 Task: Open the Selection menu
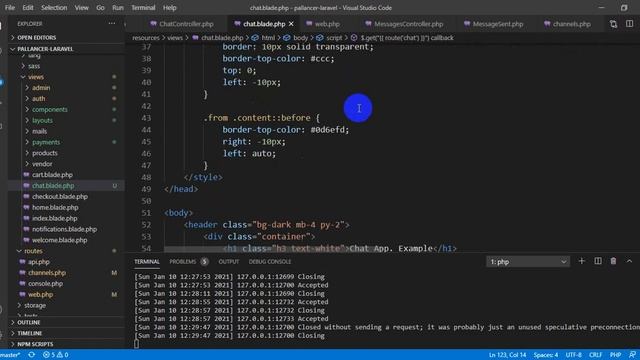[54, 8]
